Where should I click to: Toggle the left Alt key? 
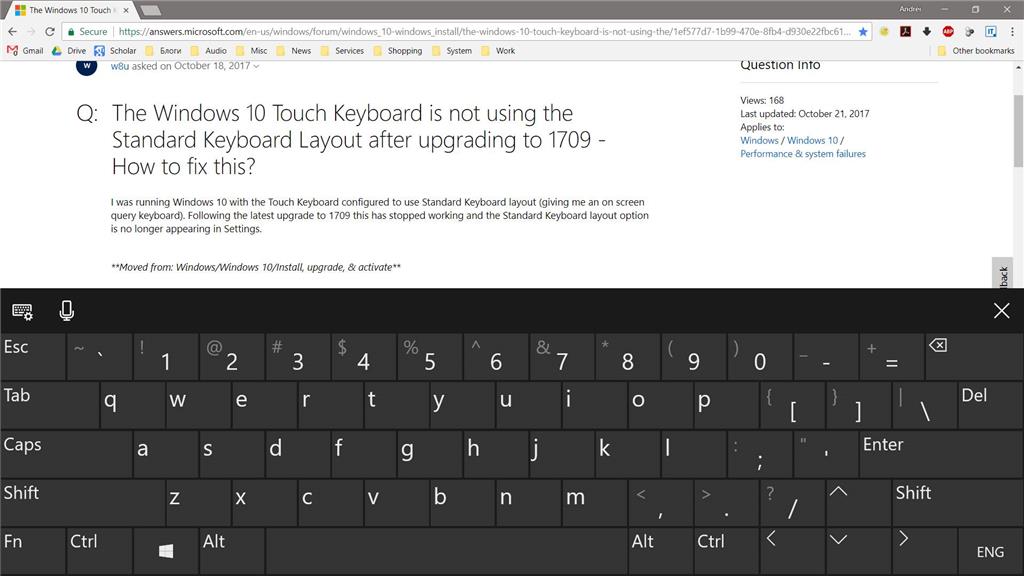(x=232, y=551)
